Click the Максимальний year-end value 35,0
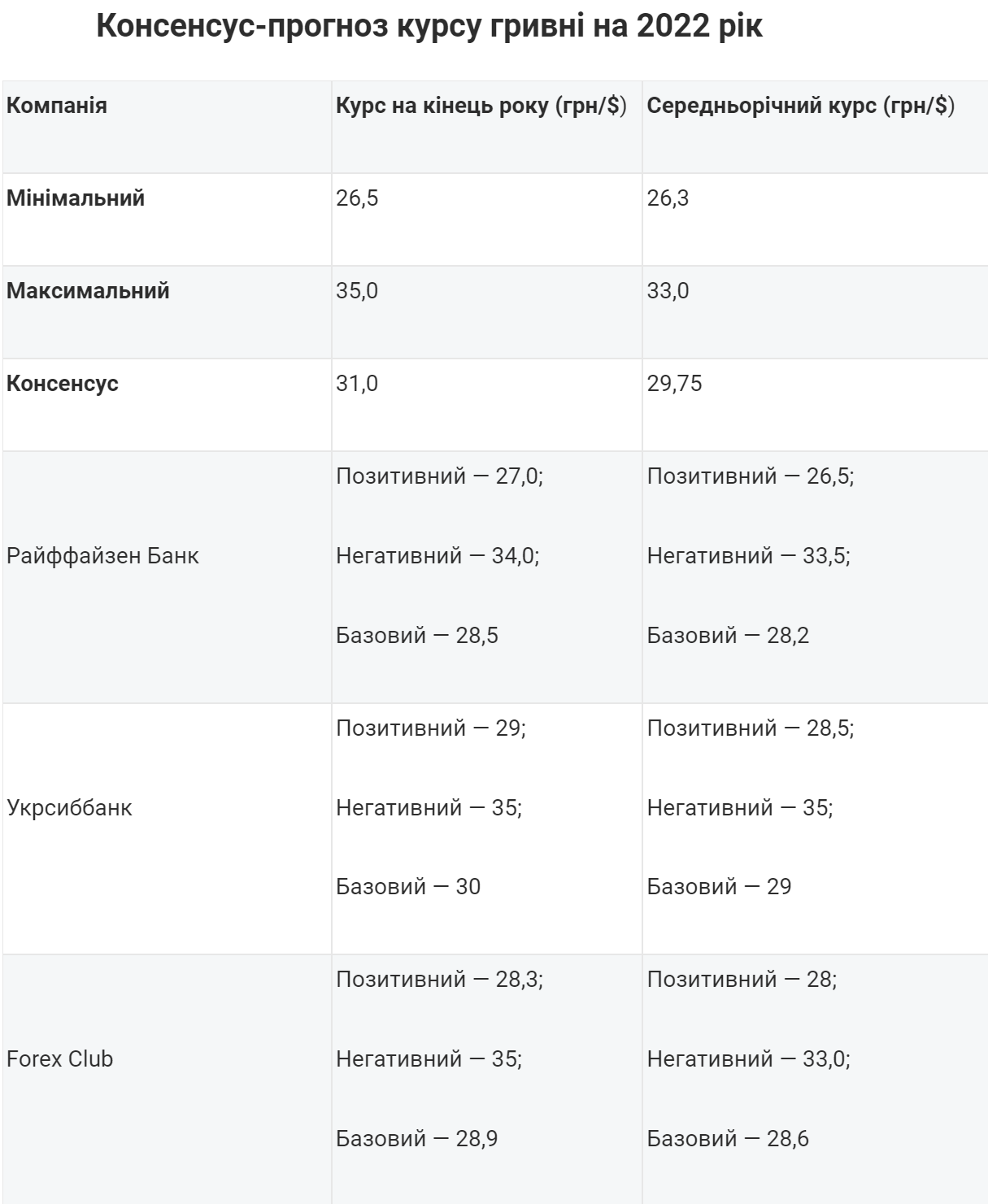 (x=357, y=291)
